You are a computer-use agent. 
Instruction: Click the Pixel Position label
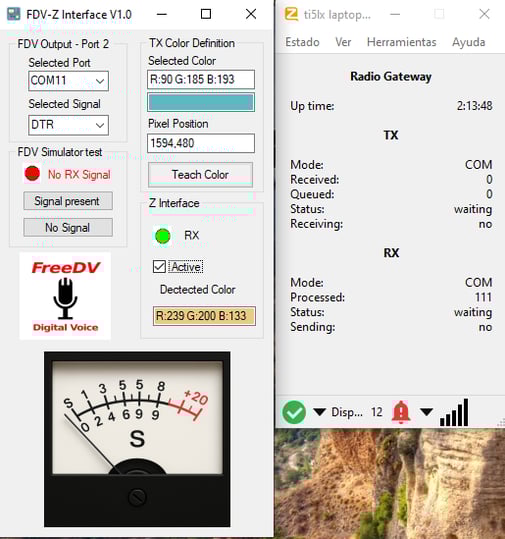click(178, 124)
